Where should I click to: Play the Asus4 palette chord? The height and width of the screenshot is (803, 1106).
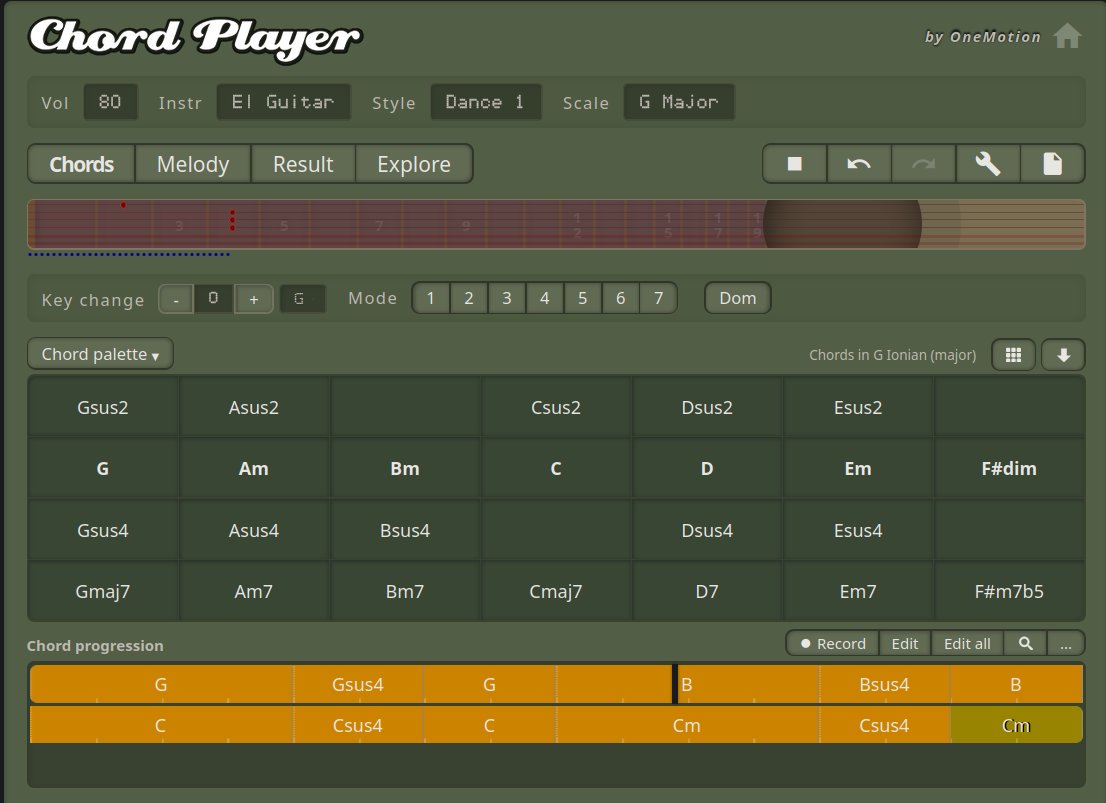254,530
